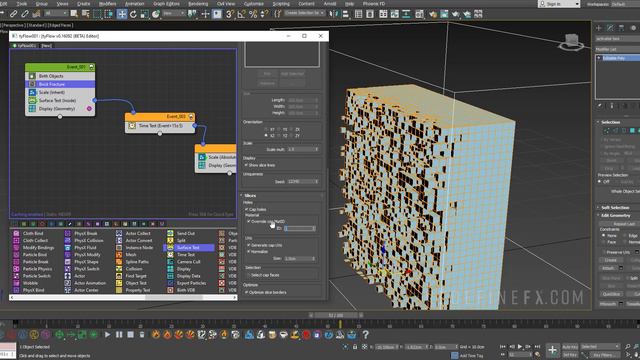Open the Modifier List dropdown
640x360 pixels.
pyautogui.click(x=617, y=49)
